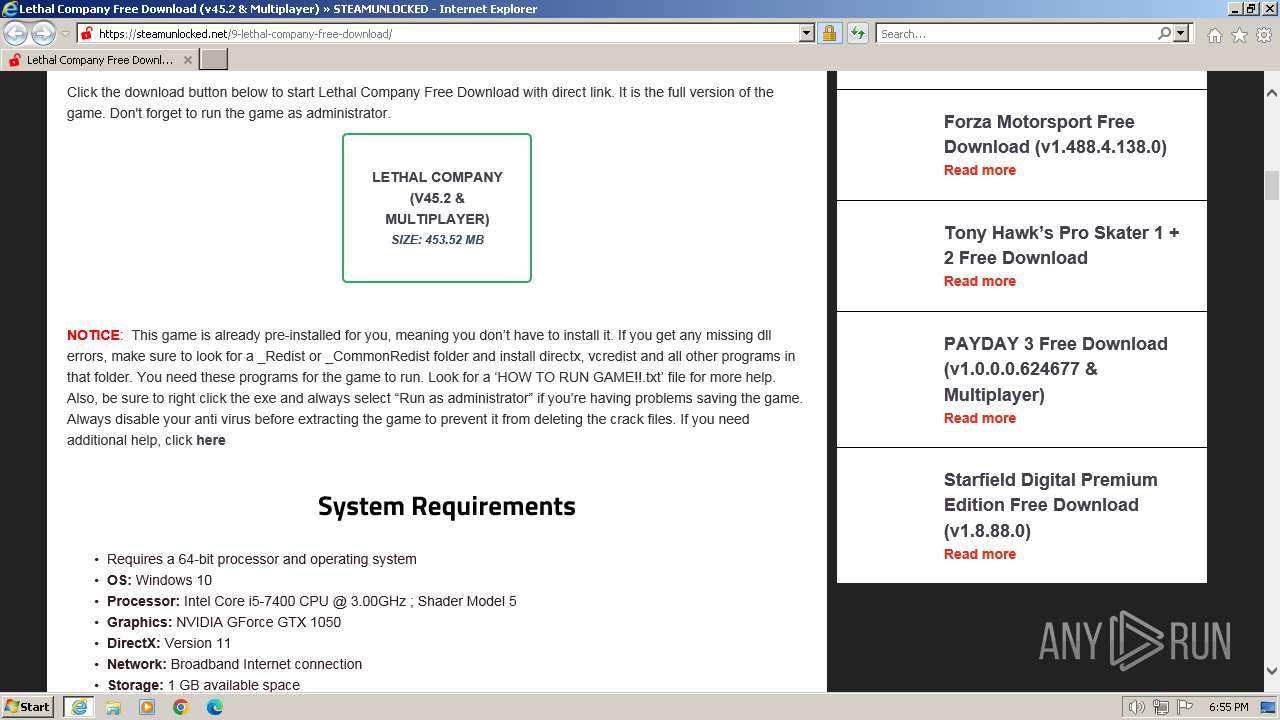Open the recent pages dropdown beside Forward
The height and width of the screenshot is (720, 1280).
[65, 34]
